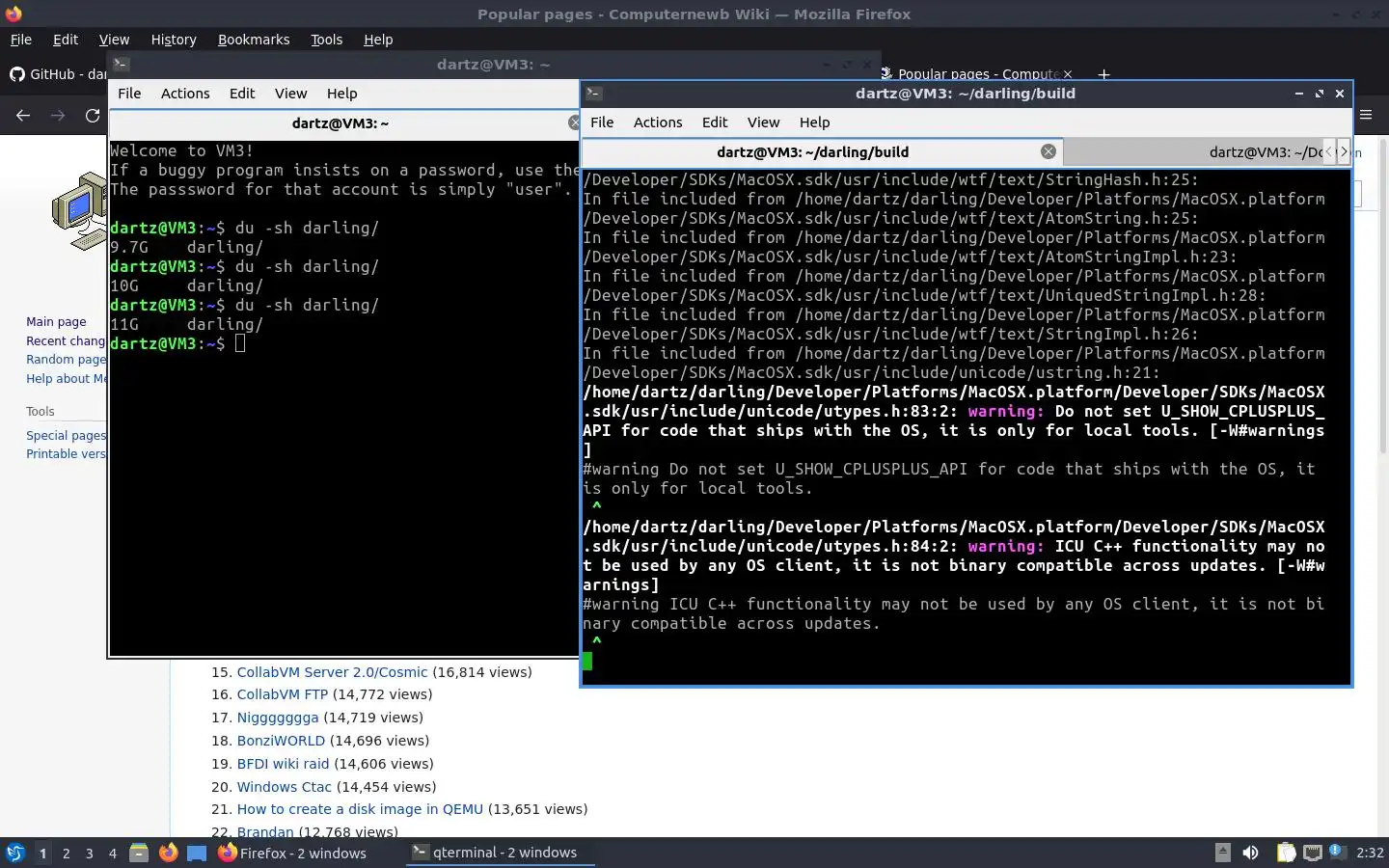Open the removable media eject icon in tray
This screenshot has width=1389, height=868.
tap(1222, 852)
